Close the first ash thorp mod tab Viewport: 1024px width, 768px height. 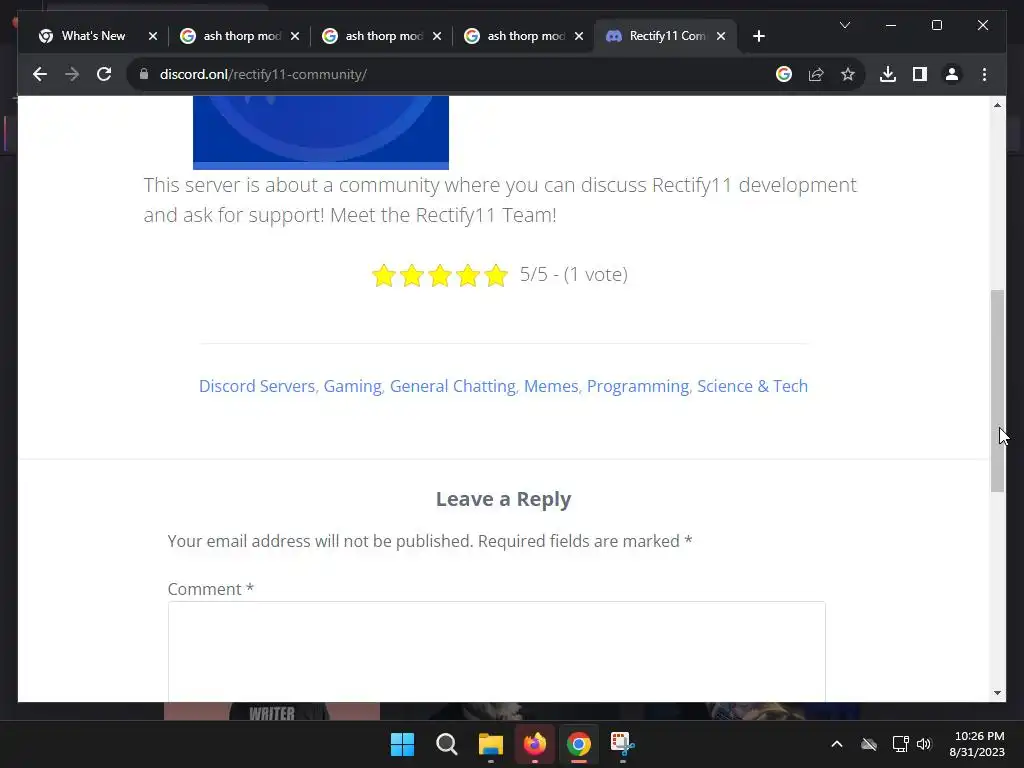click(295, 36)
